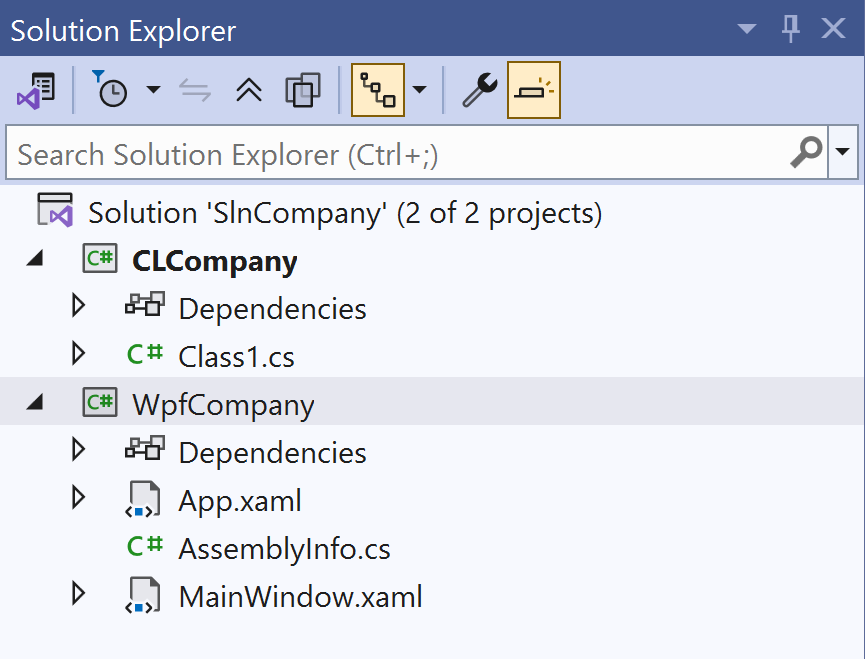865x659 pixels.
Task: Open Properties with the wrench icon
Action: 479,90
